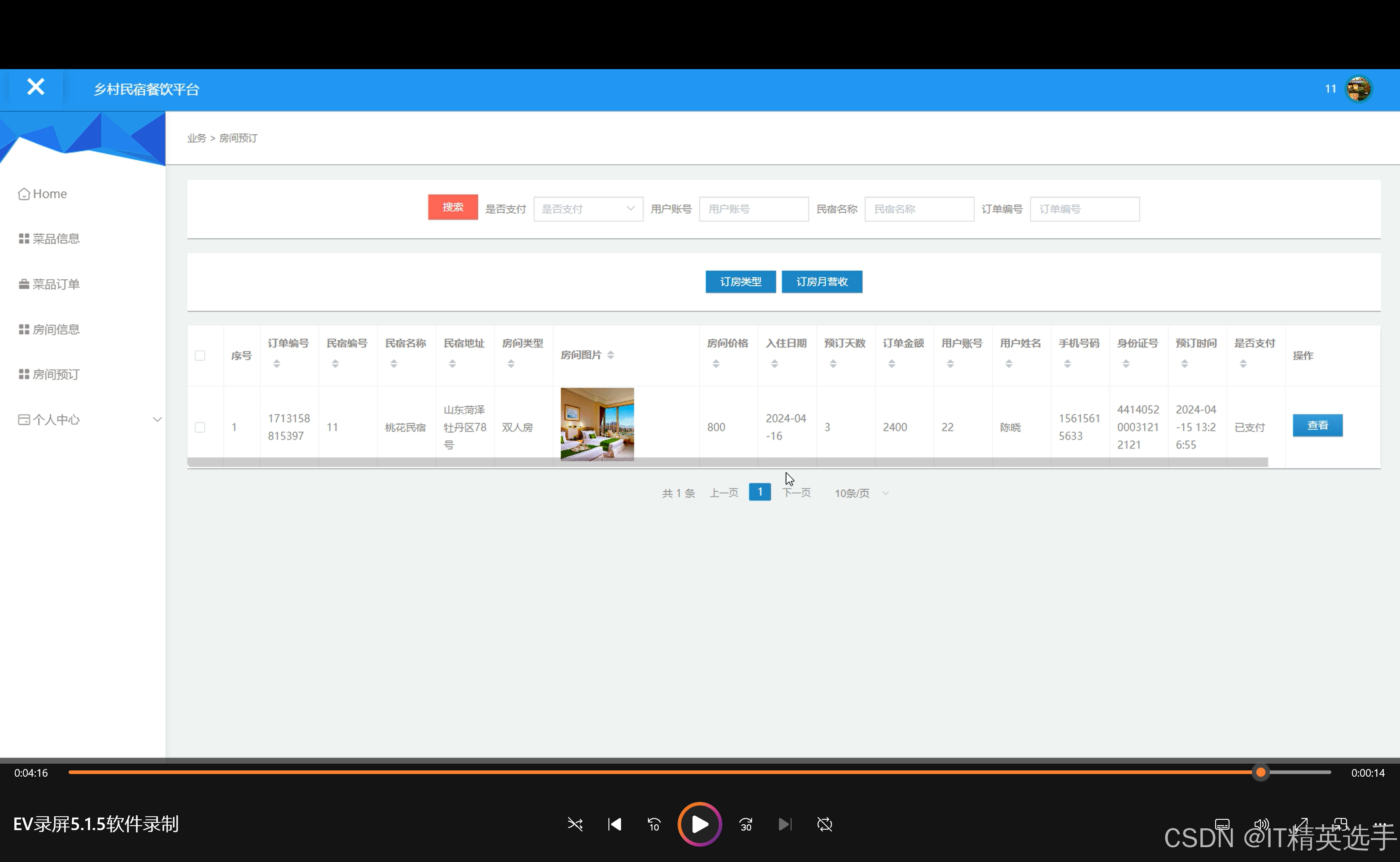This screenshot has height=862, width=1400.
Task: Go to previous track
Action: (x=614, y=824)
